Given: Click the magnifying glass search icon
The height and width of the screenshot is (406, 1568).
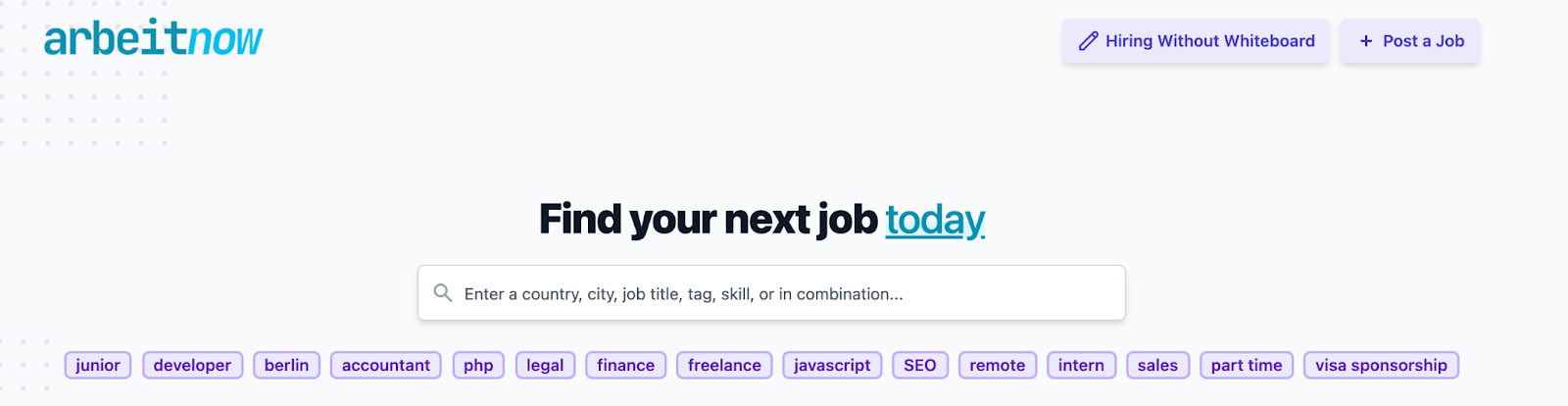Looking at the screenshot, I should point(443,293).
